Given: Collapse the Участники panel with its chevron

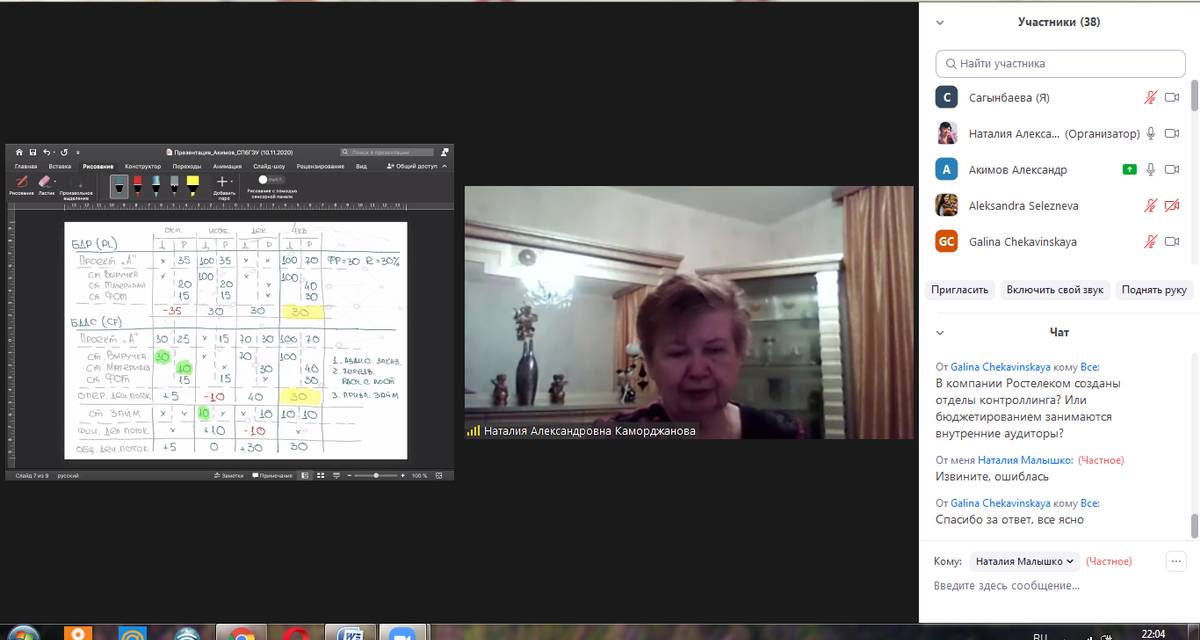Looking at the screenshot, I should pos(939,22).
